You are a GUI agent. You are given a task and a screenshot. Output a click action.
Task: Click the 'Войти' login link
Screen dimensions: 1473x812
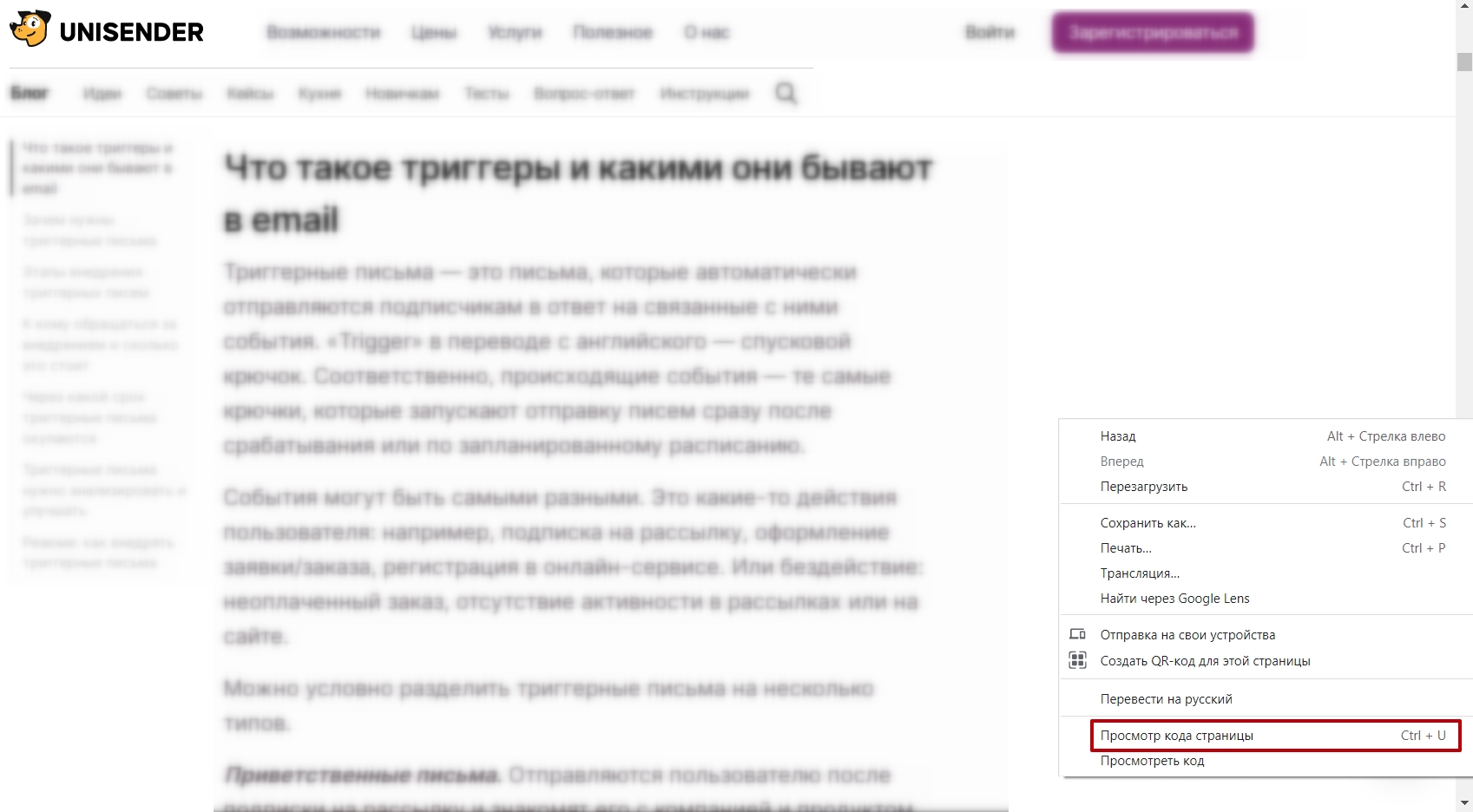click(990, 33)
